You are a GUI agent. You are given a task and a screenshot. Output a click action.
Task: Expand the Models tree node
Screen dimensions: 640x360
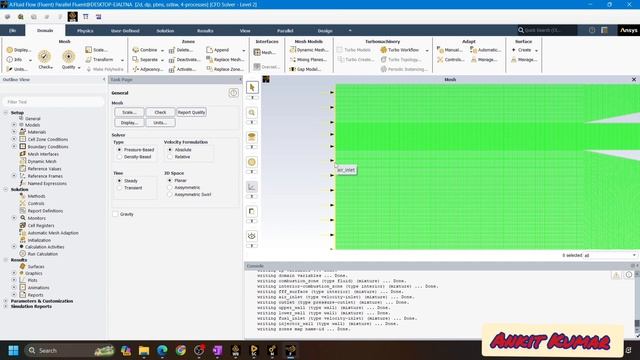[x=14, y=124]
